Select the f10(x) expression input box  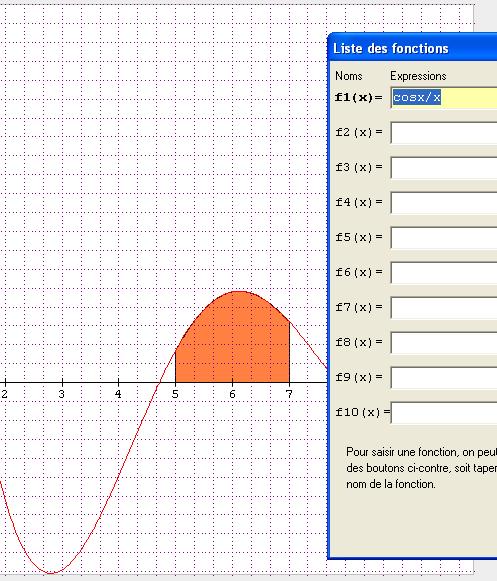coord(444,412)
